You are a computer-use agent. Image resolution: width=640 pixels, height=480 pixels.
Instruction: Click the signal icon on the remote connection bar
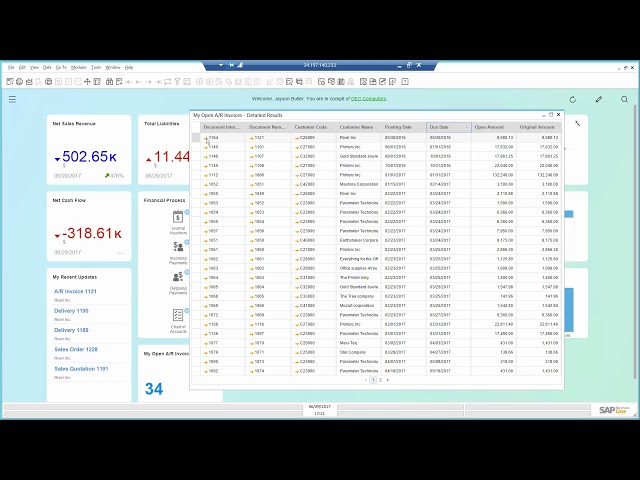coord(240,65)
